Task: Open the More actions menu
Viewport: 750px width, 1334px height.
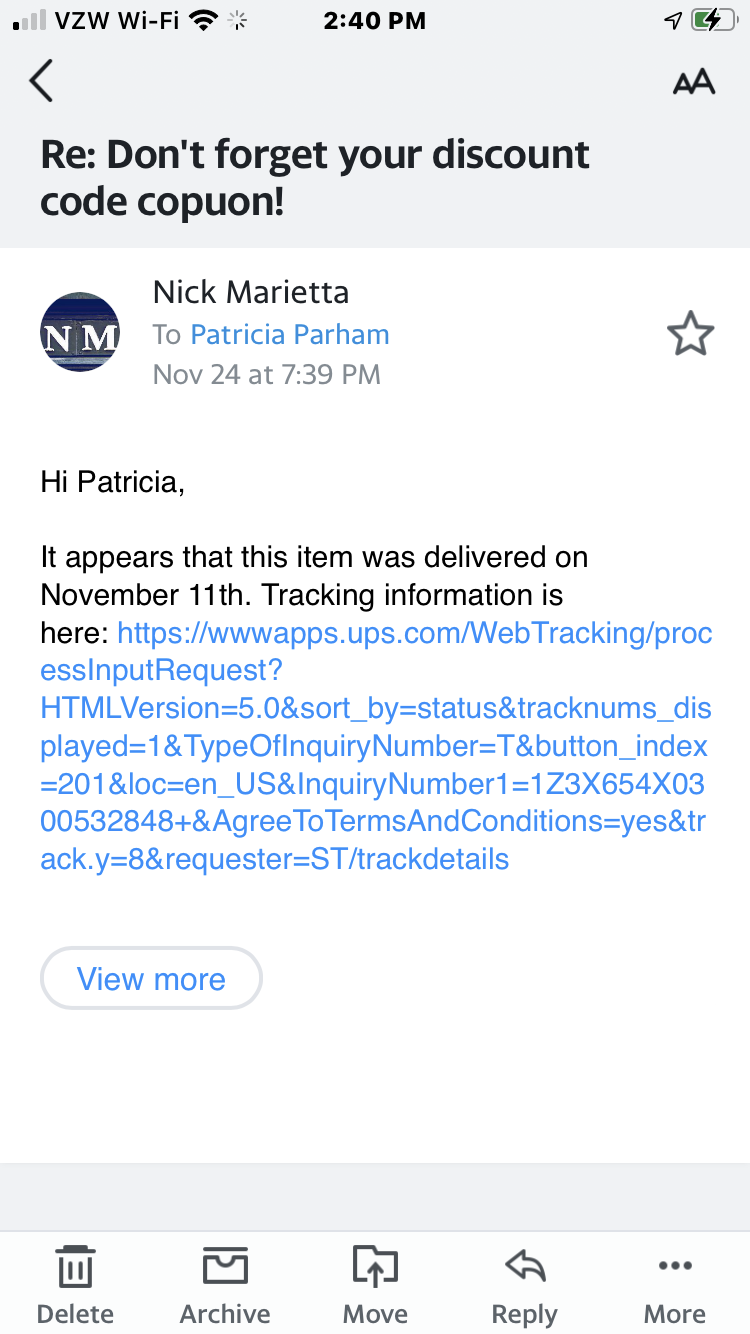Action: [x=674, y=1284]
